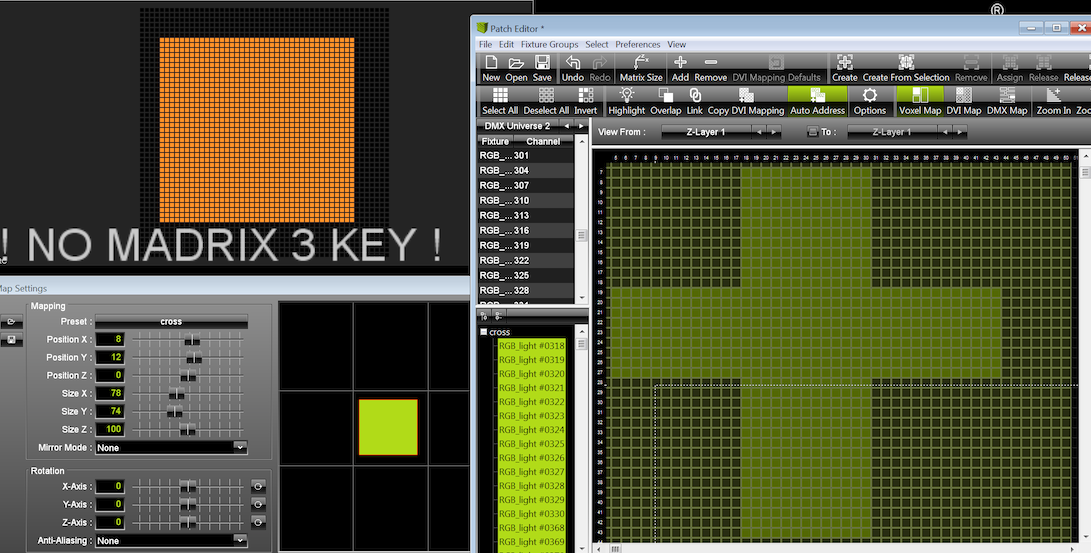The width and height of the screenshot is (1091, 553).
Task: Reset Z-Axis rotation with its circular button
Action: 257,522
